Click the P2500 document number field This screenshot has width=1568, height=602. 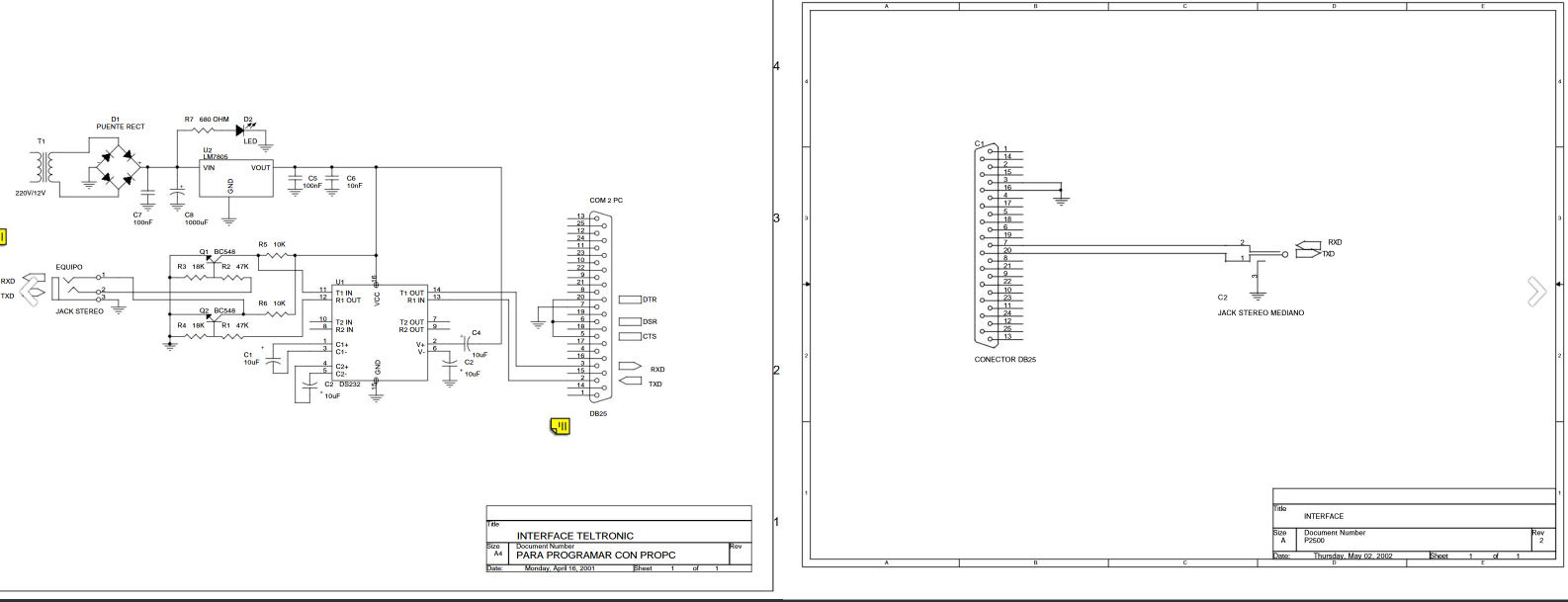point(1314,541)
